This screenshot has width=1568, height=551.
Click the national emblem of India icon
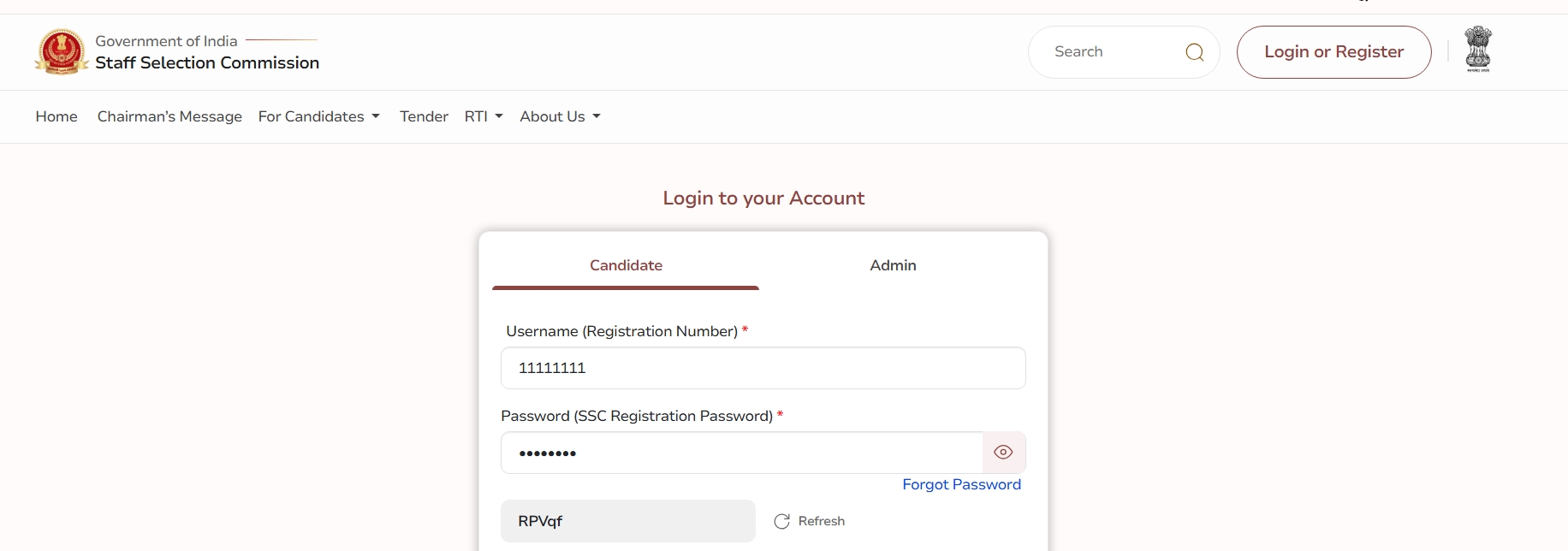point(1478,49)
